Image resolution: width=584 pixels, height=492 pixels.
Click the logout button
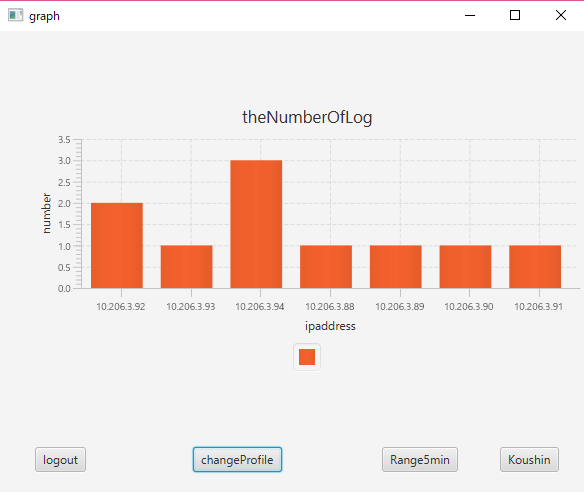tap(60, 460)
